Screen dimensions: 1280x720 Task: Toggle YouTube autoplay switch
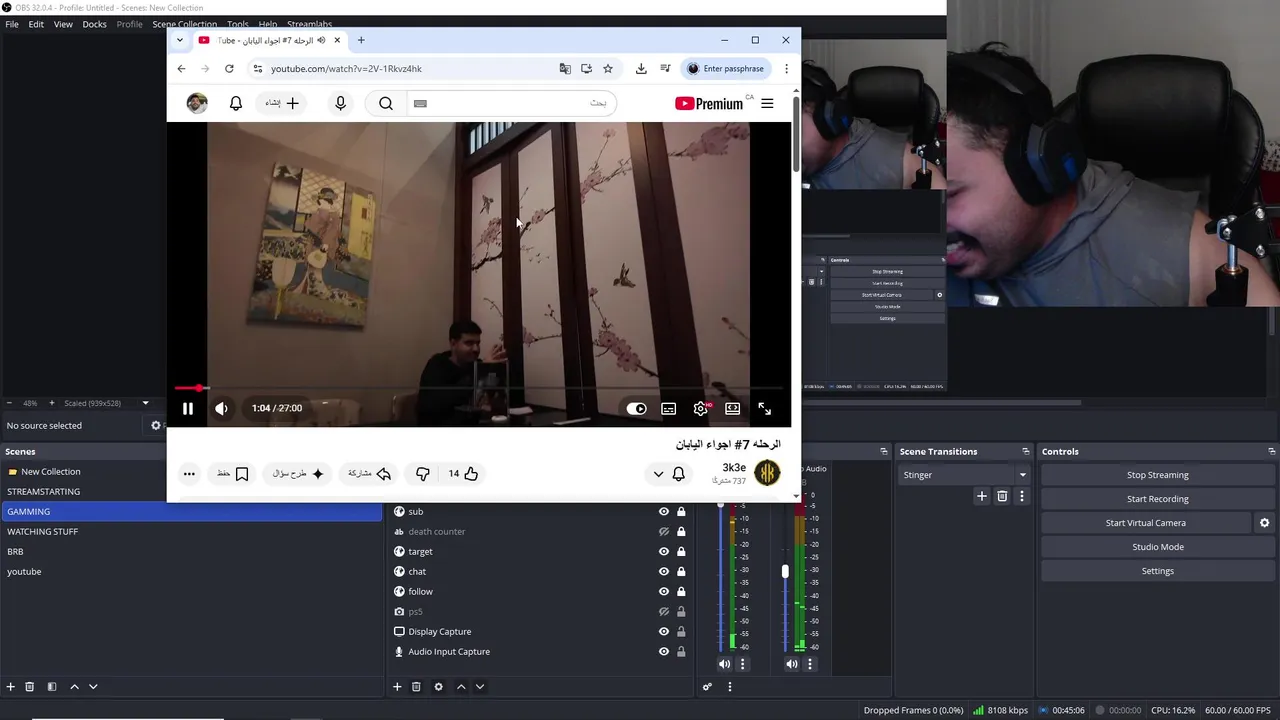pyautogui.click(x=636, y=408)
